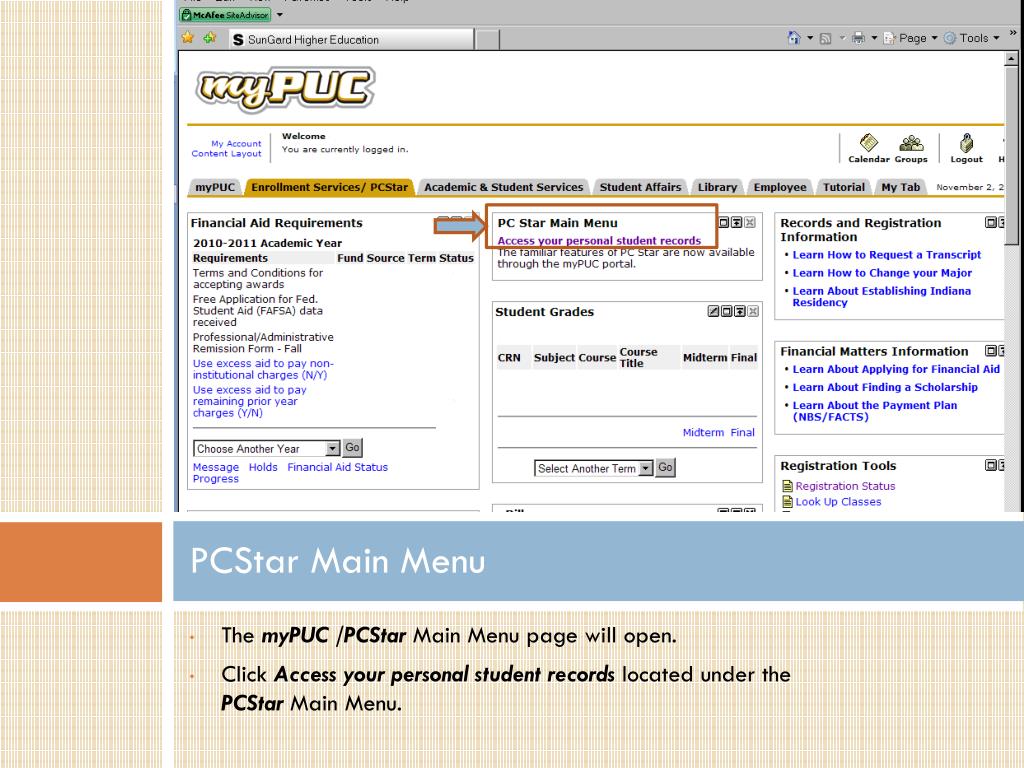Click the browser Home icon

tap(793, 38)
